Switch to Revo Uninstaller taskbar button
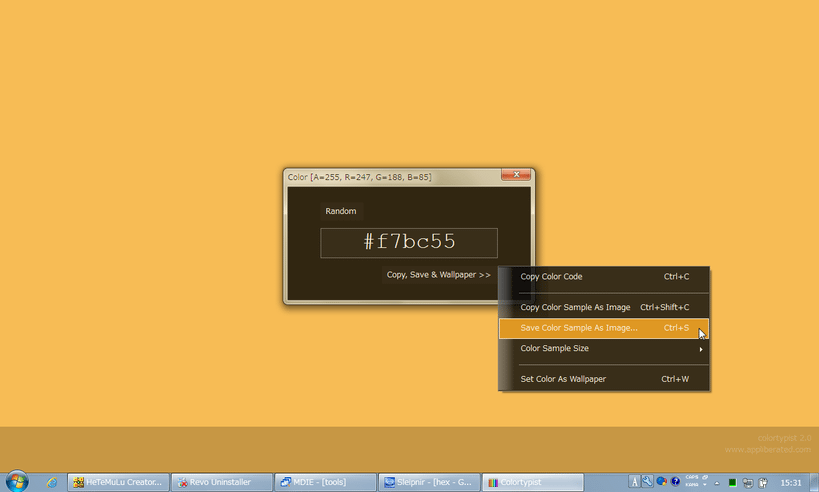This screenshot has width=819, height=492. [x=222, y=482]
